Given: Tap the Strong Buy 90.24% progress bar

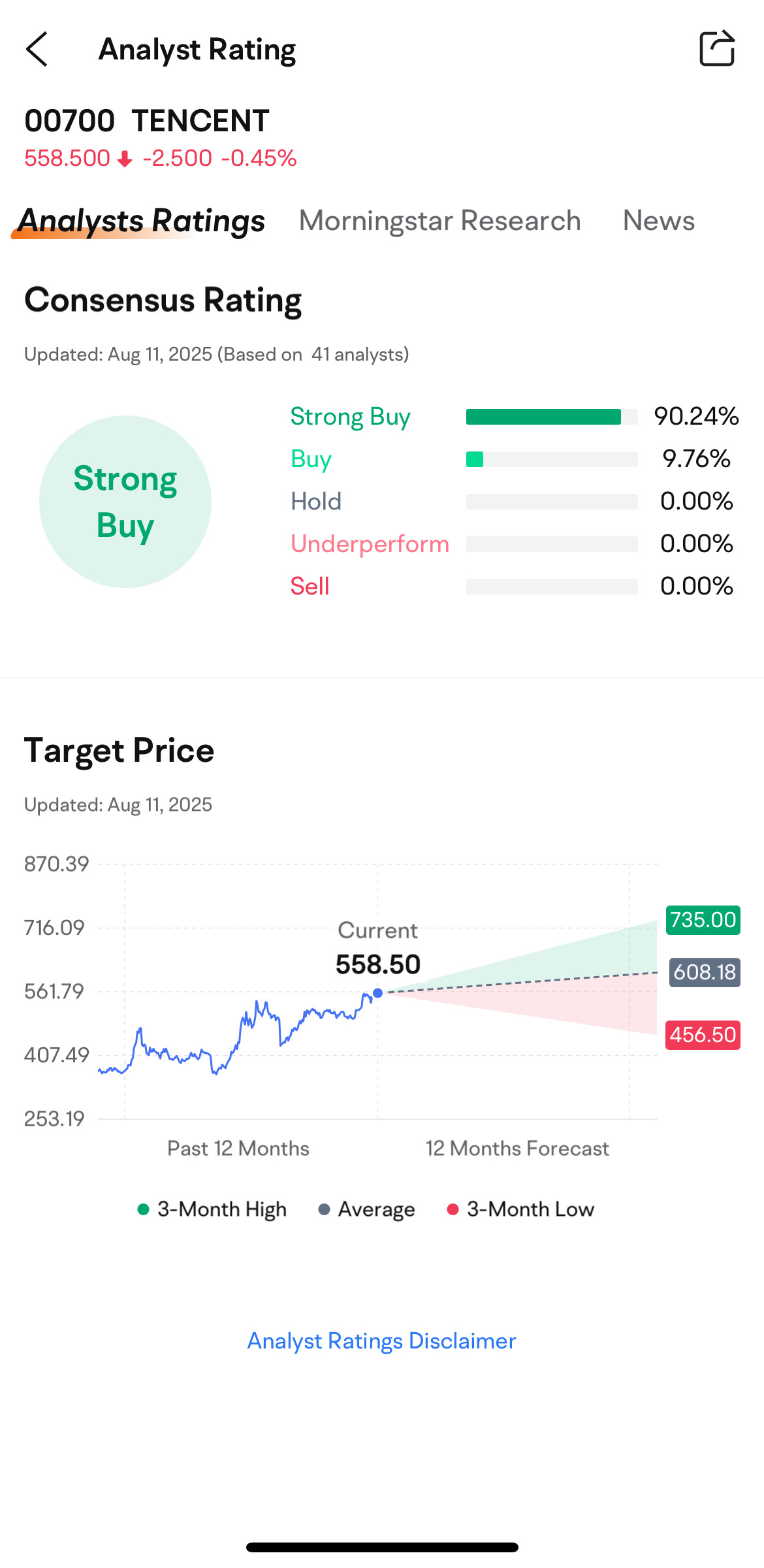Looking at the screenshot, I should (x=552, y=417).
